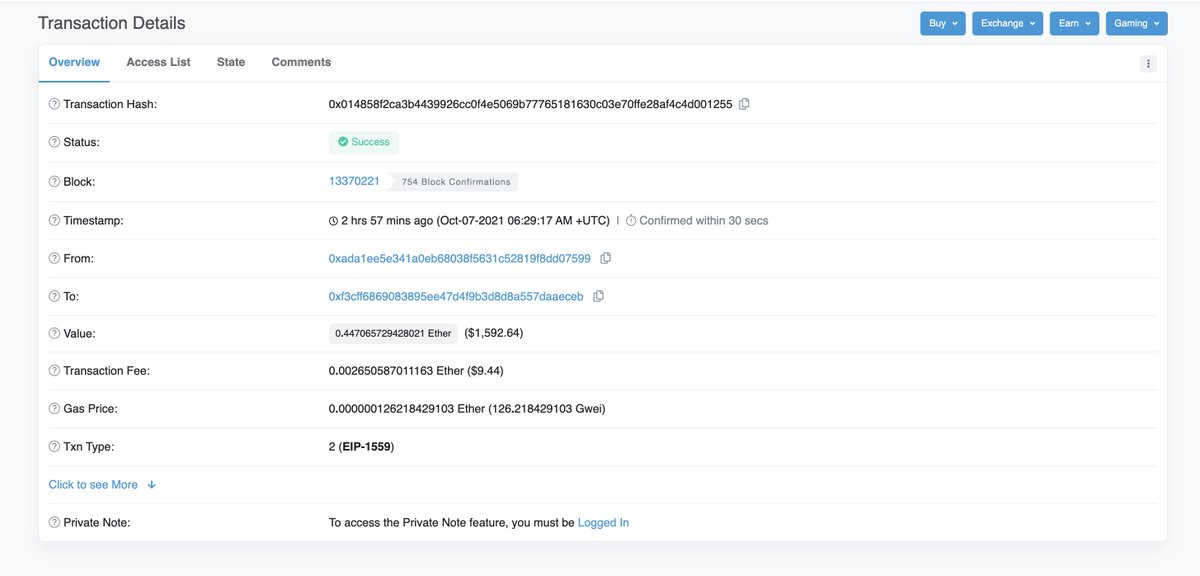Click the clock icon beside the timestamp
The height and width of the screenshot is (576, 1200).
(x=333, y=220)
